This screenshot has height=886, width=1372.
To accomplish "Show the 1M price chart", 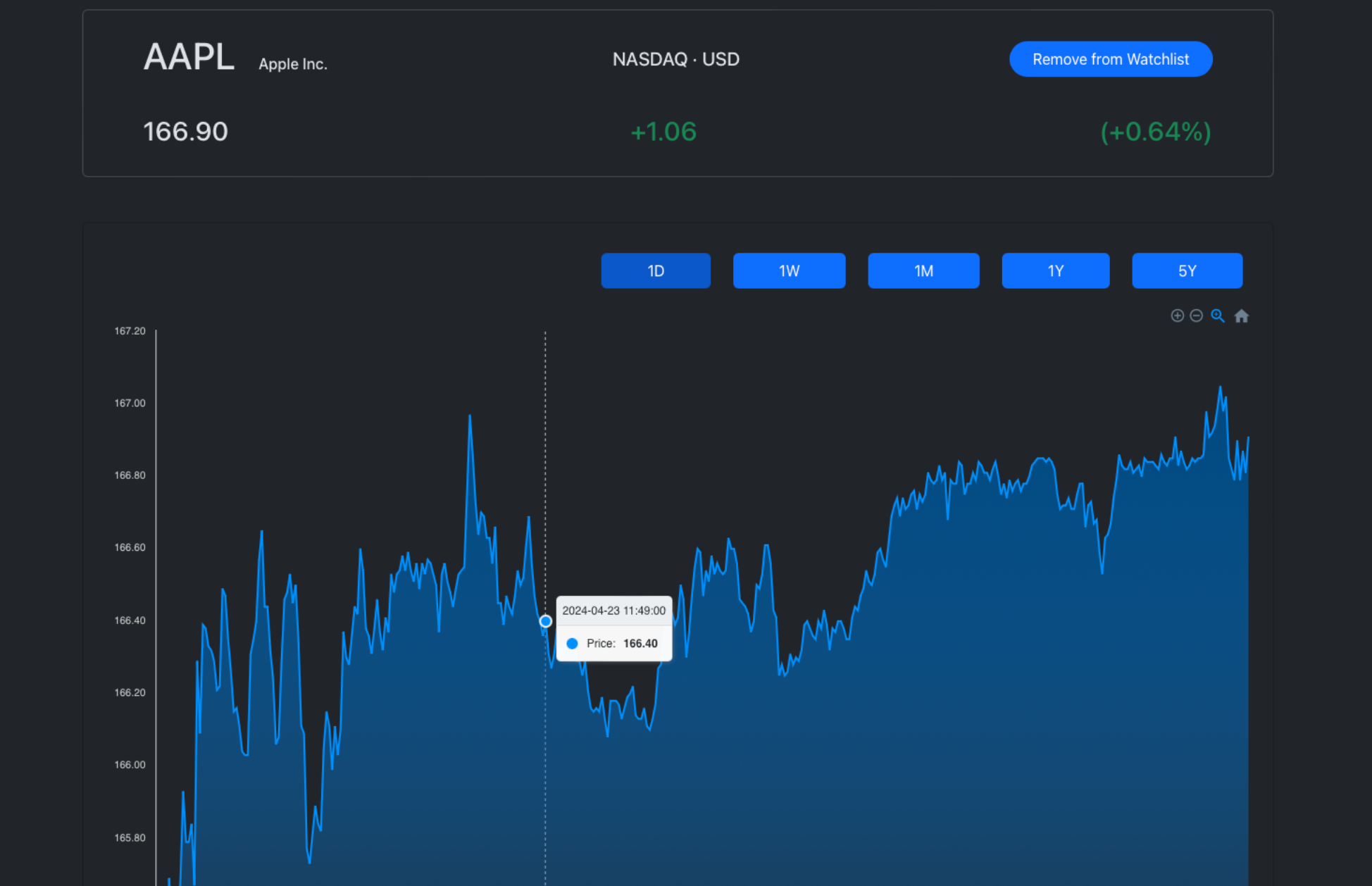I will pos(923,271).
